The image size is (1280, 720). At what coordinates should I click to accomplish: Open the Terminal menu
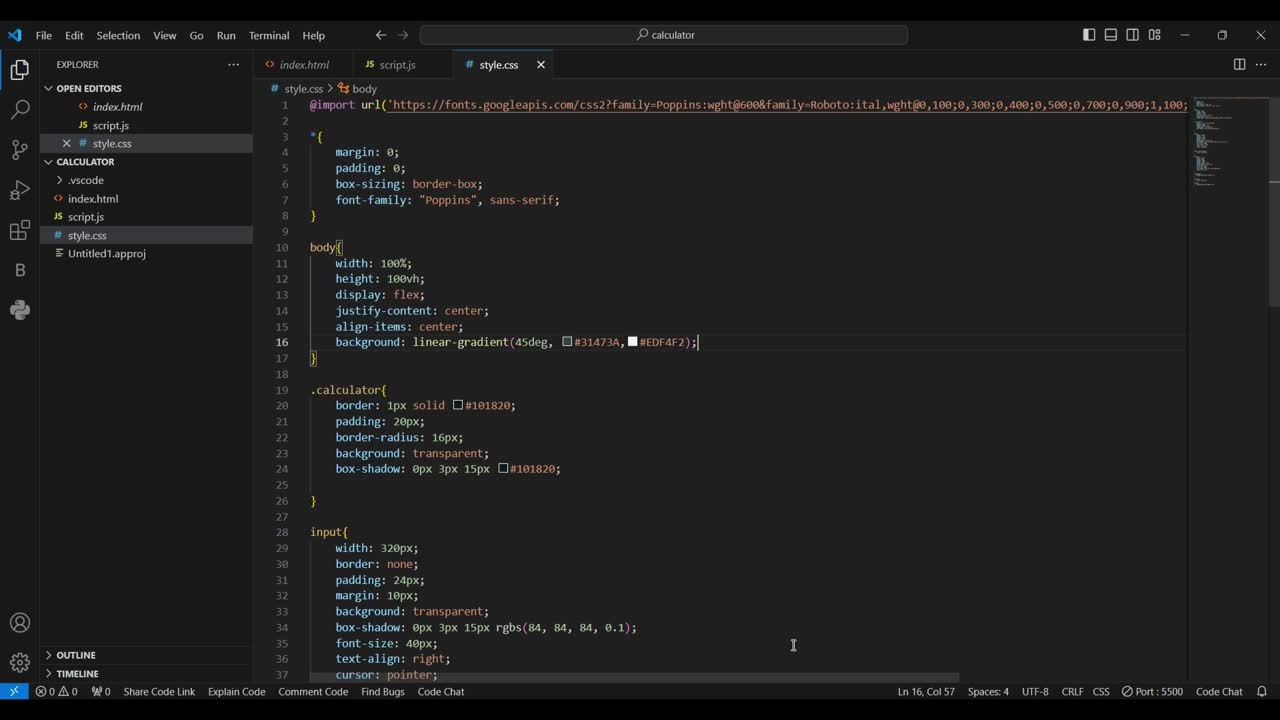269,35
